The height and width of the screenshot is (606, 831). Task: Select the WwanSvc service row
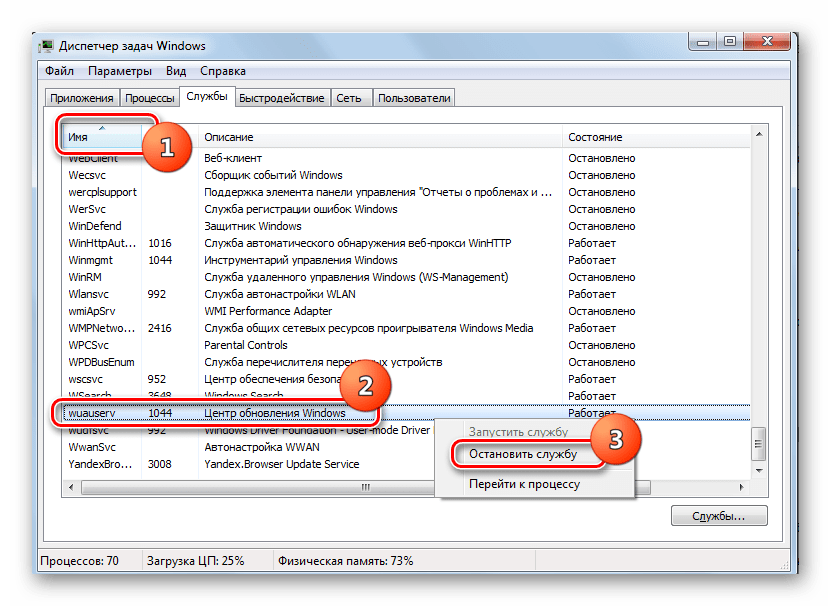(x=406, y=447)
